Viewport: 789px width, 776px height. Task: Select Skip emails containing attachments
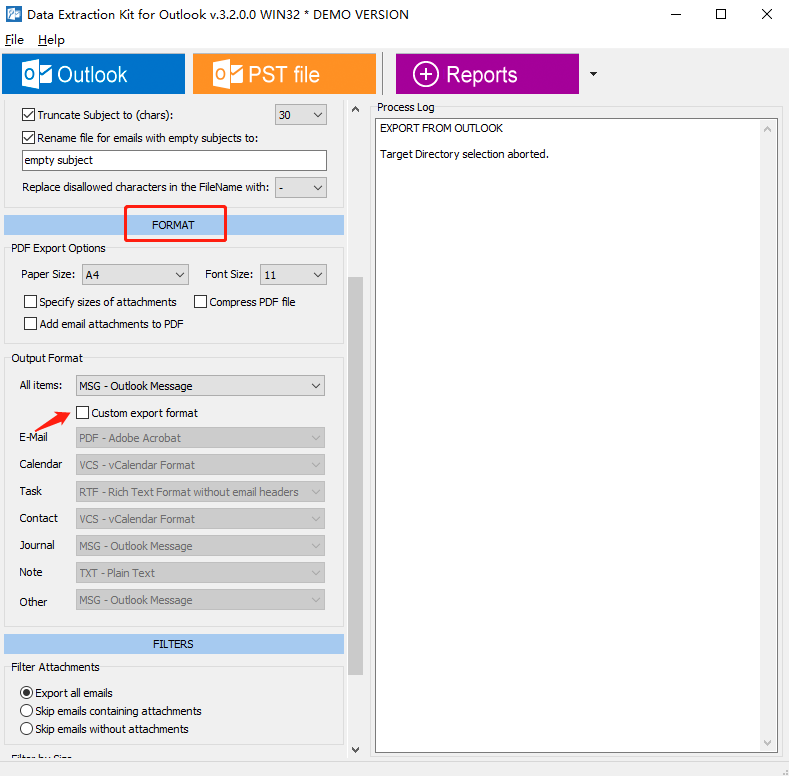point(27,711)
